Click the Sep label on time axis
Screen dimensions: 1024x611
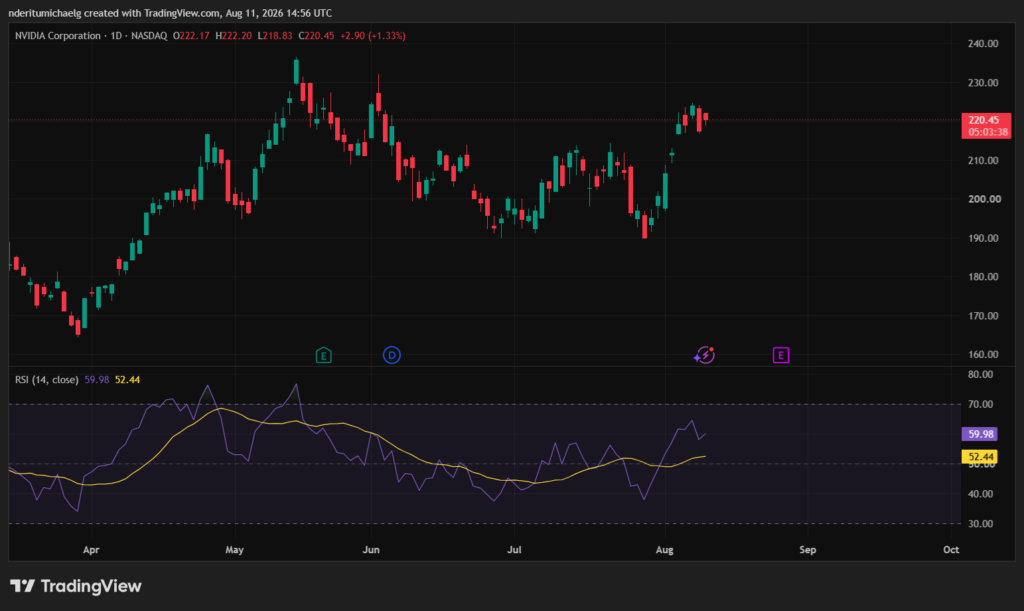coord(808,550)
